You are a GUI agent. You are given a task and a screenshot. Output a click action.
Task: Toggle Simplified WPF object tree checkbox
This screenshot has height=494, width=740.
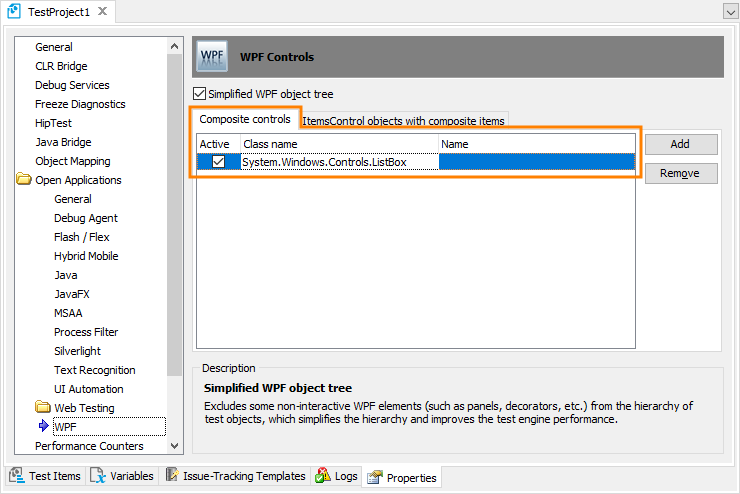200,93
